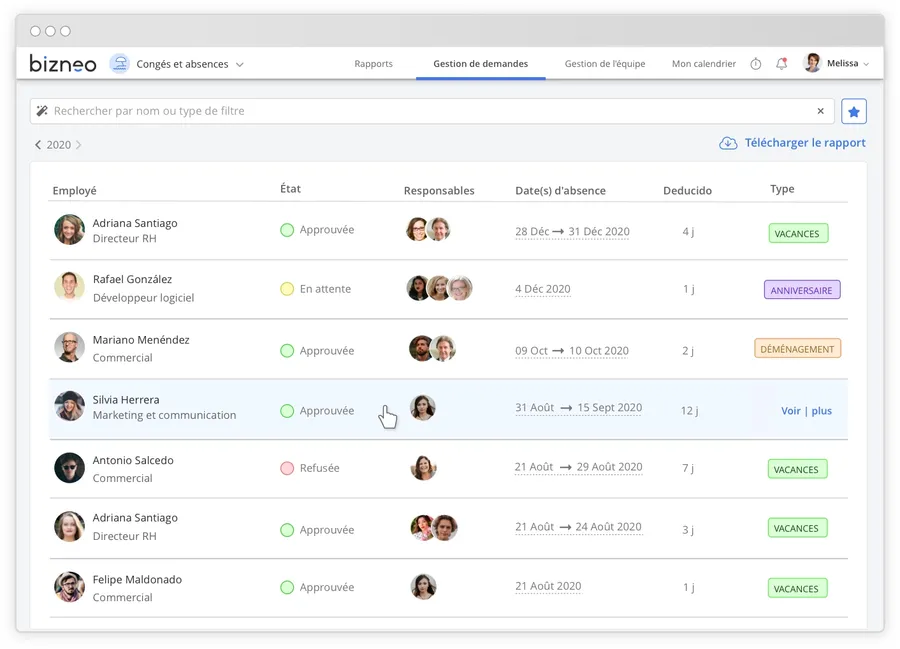
Task: Click the cloud download icon
Action: pyautogui.click(x=728, y=143)
